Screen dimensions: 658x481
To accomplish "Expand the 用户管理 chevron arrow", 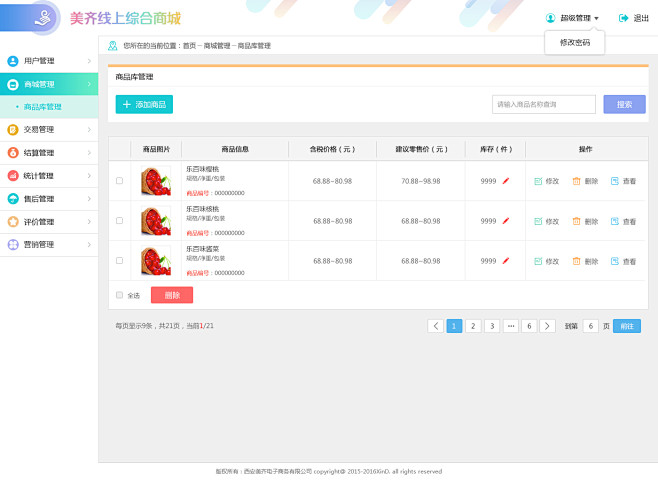I will [89, 61].
